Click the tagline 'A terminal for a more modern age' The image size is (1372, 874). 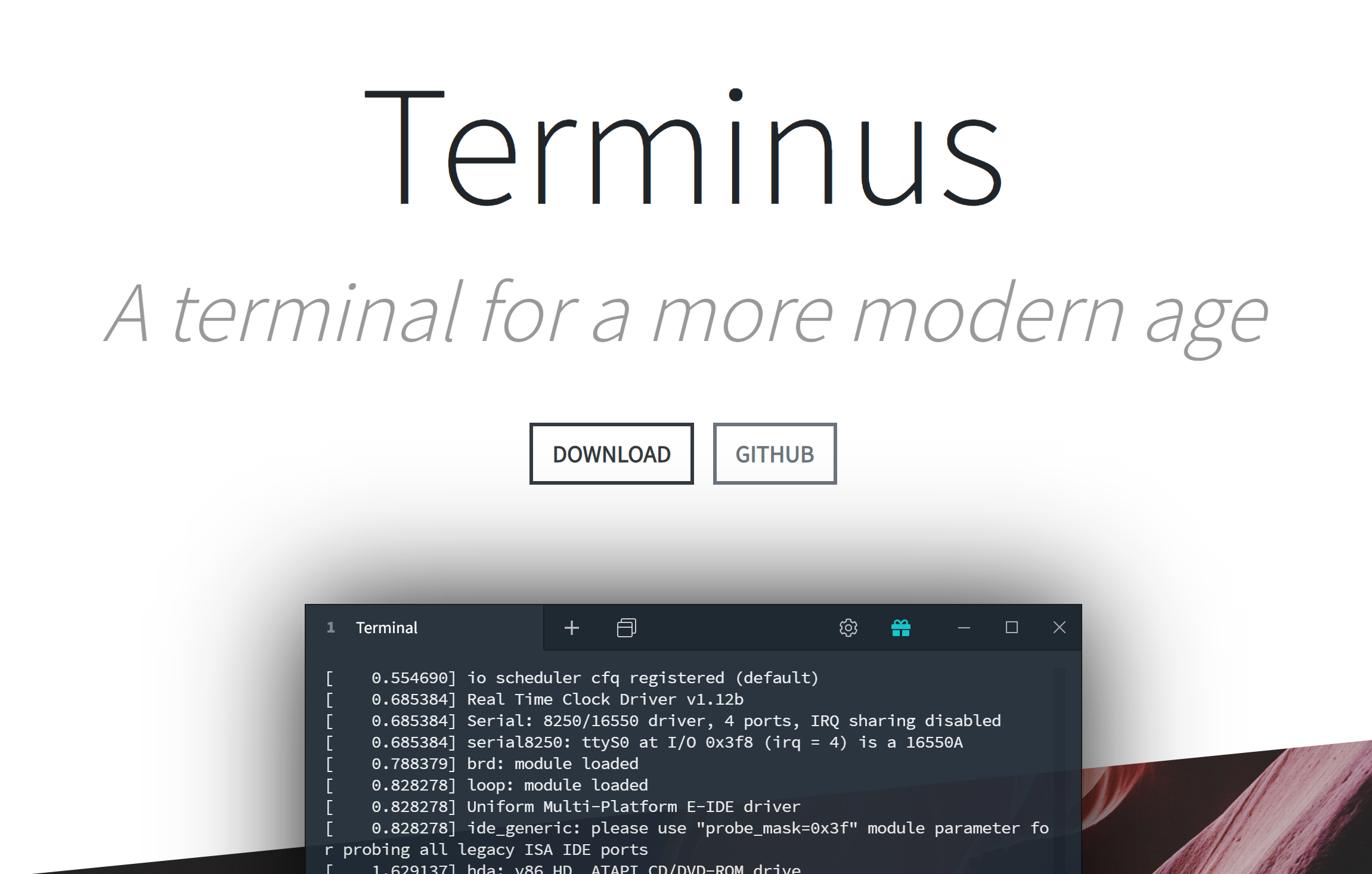[686, 312]
